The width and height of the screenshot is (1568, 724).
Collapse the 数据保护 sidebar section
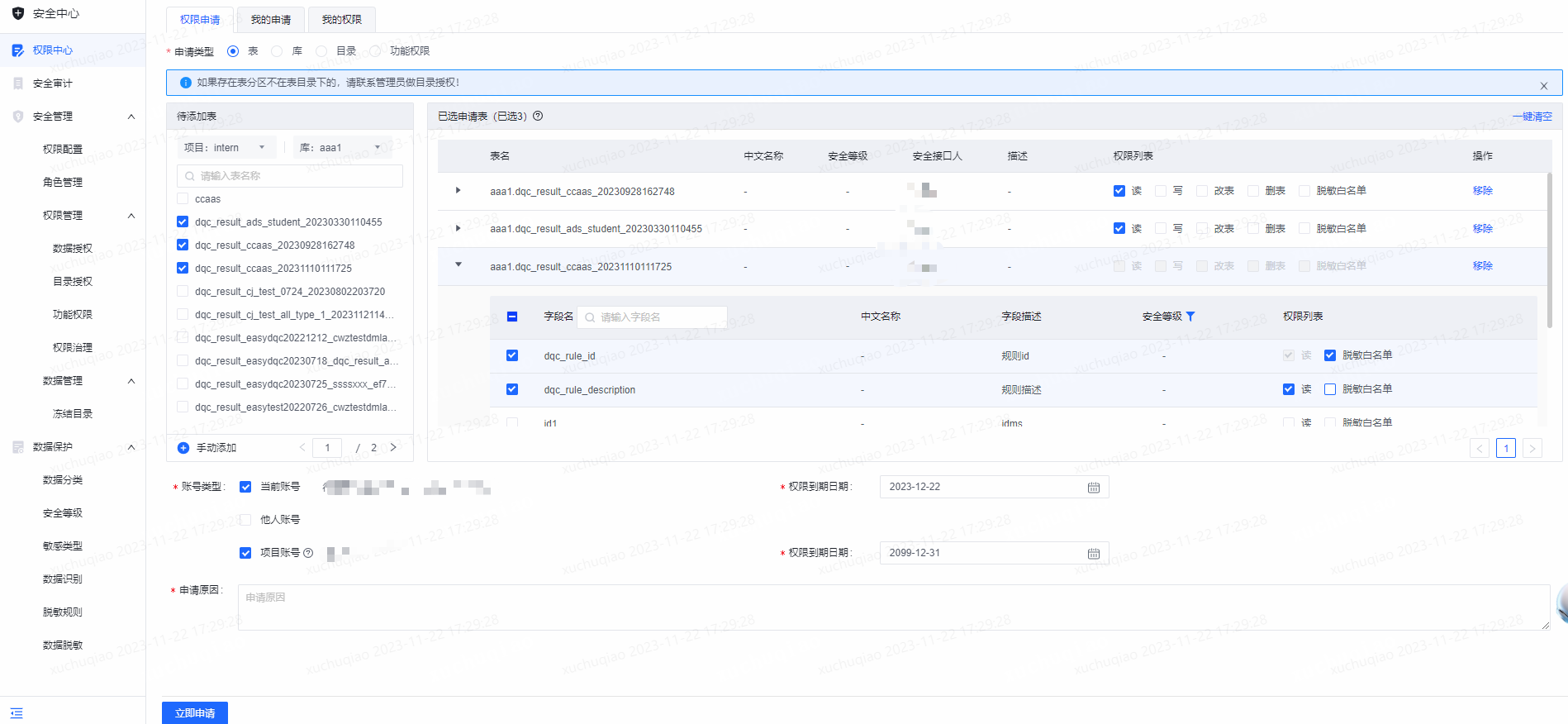131,447
